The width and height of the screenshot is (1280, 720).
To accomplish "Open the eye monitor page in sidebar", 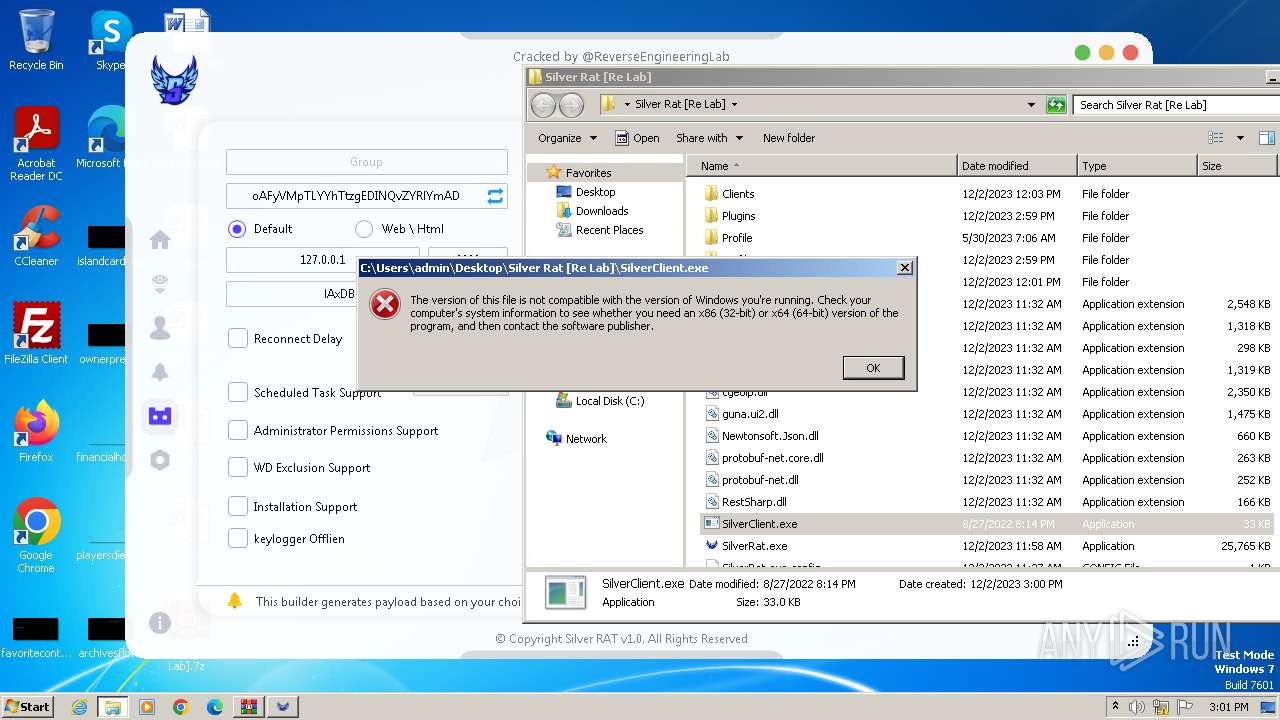I will tap(160, 285).
